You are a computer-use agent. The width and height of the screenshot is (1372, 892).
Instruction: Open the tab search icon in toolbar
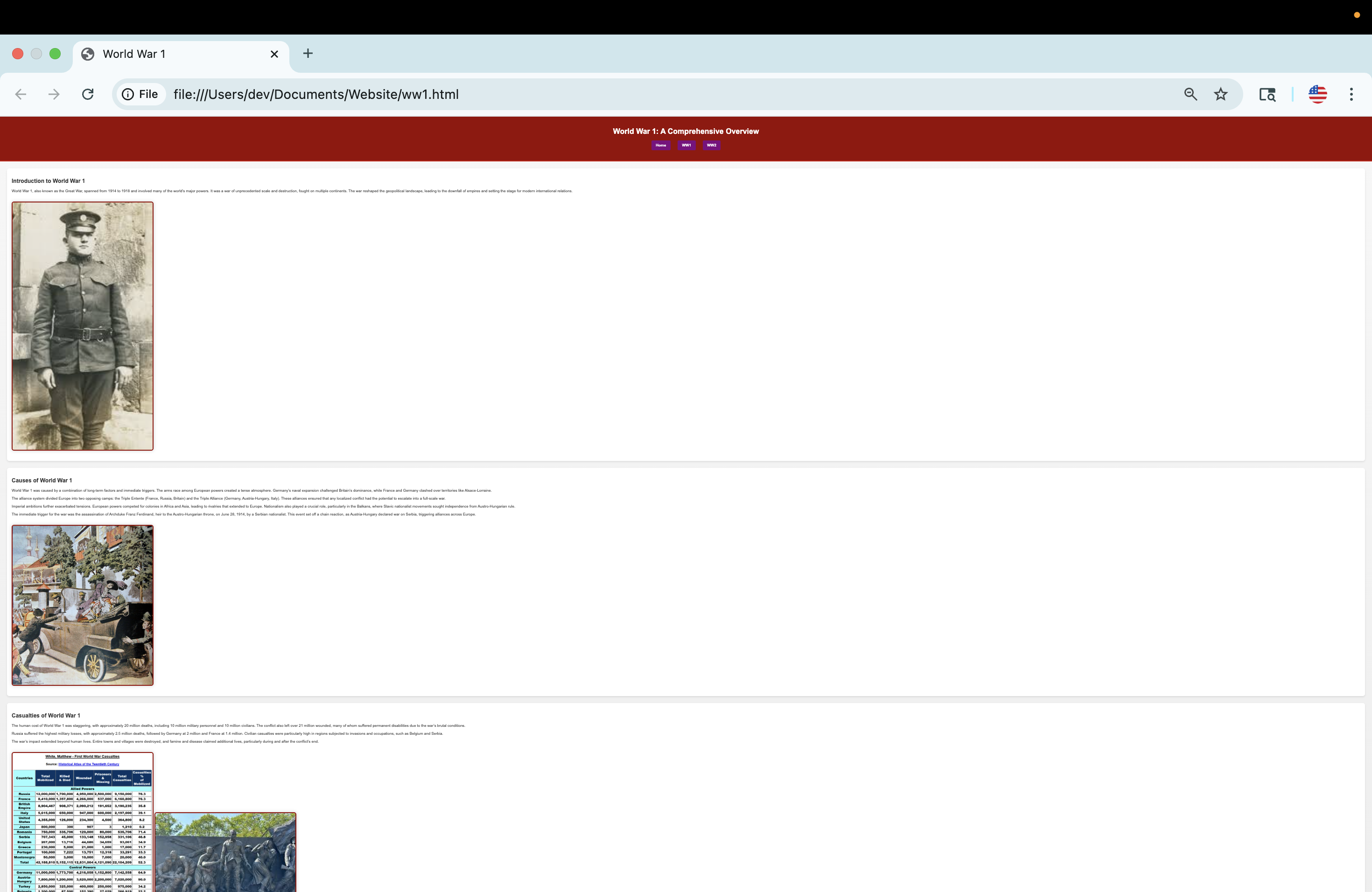pyautogui.click(x=1267, y=94)
